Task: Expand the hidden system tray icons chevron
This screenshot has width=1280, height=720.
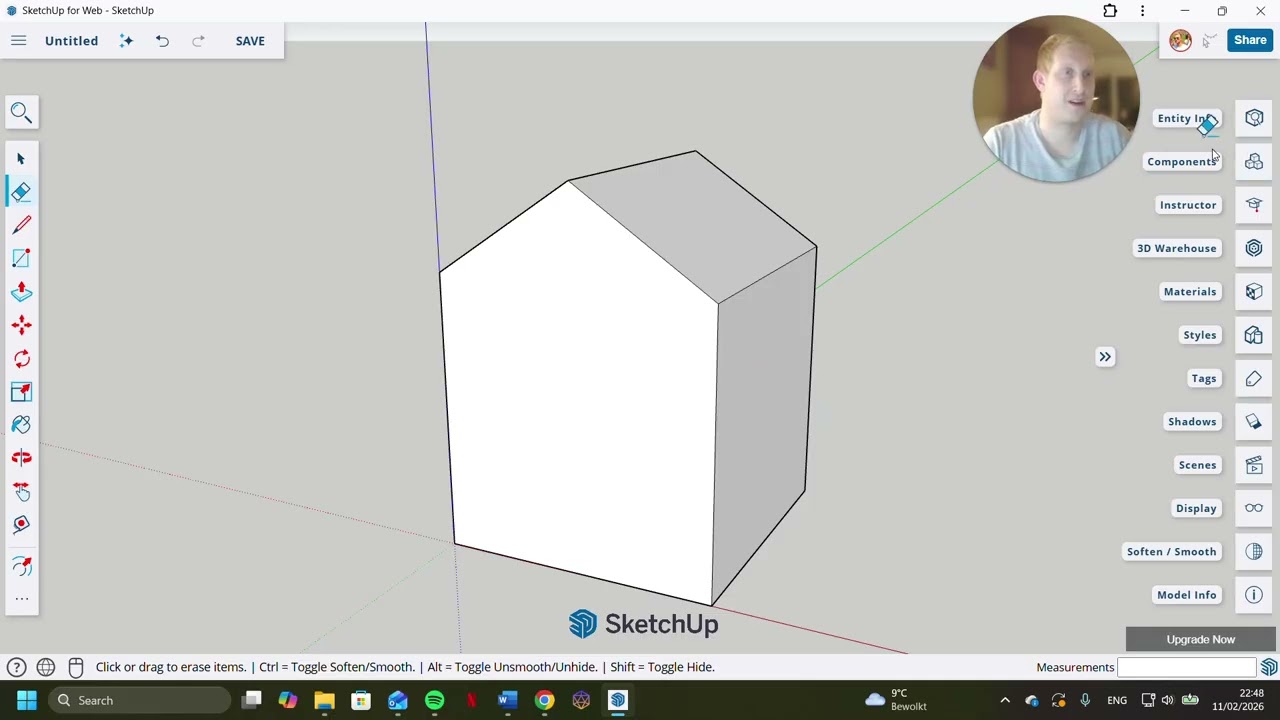Action: 1005,700
